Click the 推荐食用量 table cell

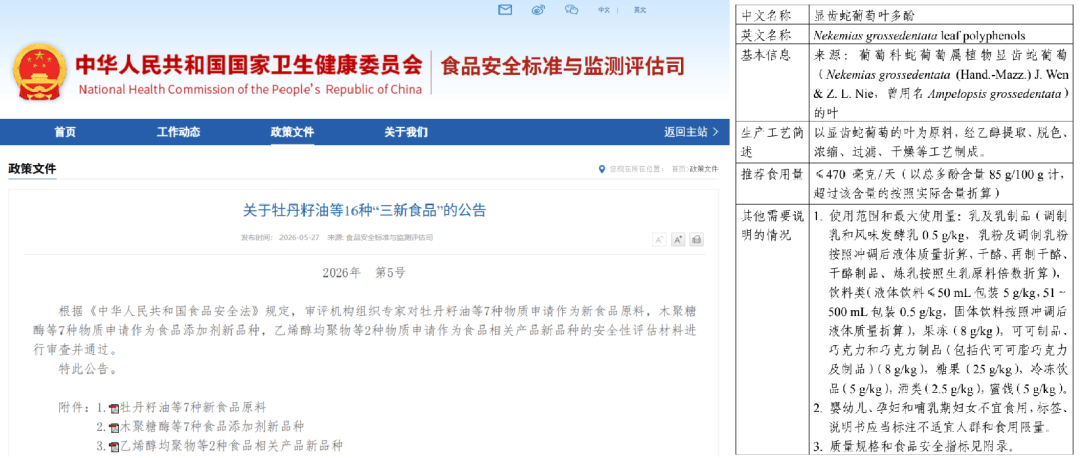click(x=773, y=183)
